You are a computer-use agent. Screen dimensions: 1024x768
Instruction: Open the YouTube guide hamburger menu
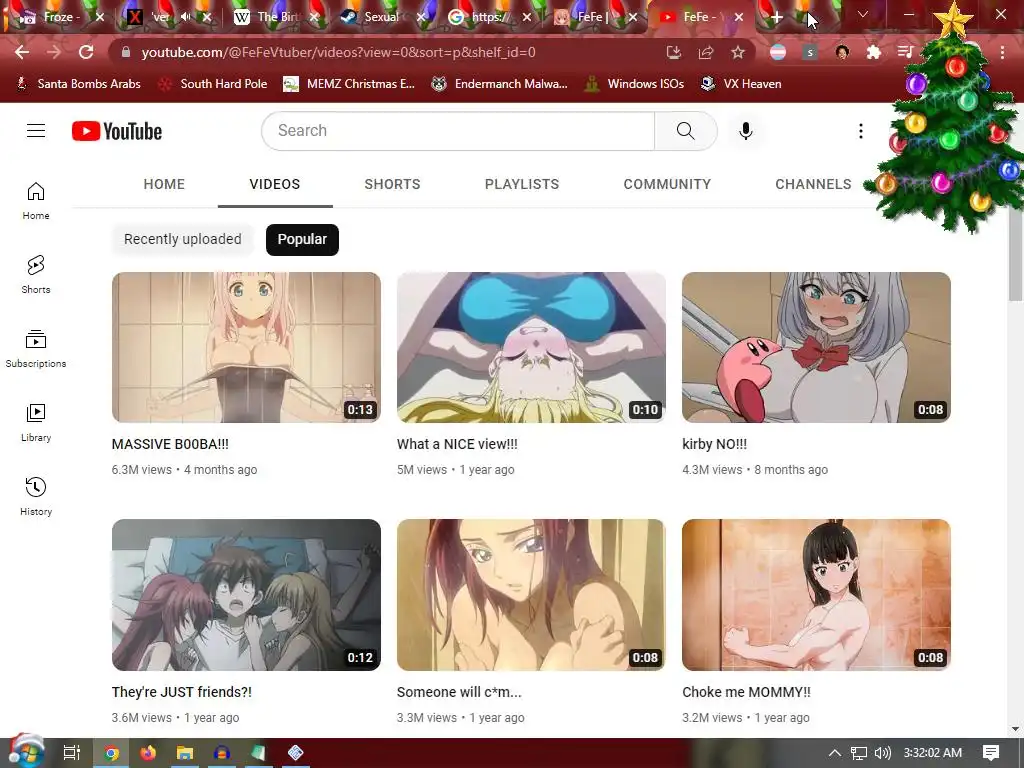pyautogui.click(x=36, y=131)
